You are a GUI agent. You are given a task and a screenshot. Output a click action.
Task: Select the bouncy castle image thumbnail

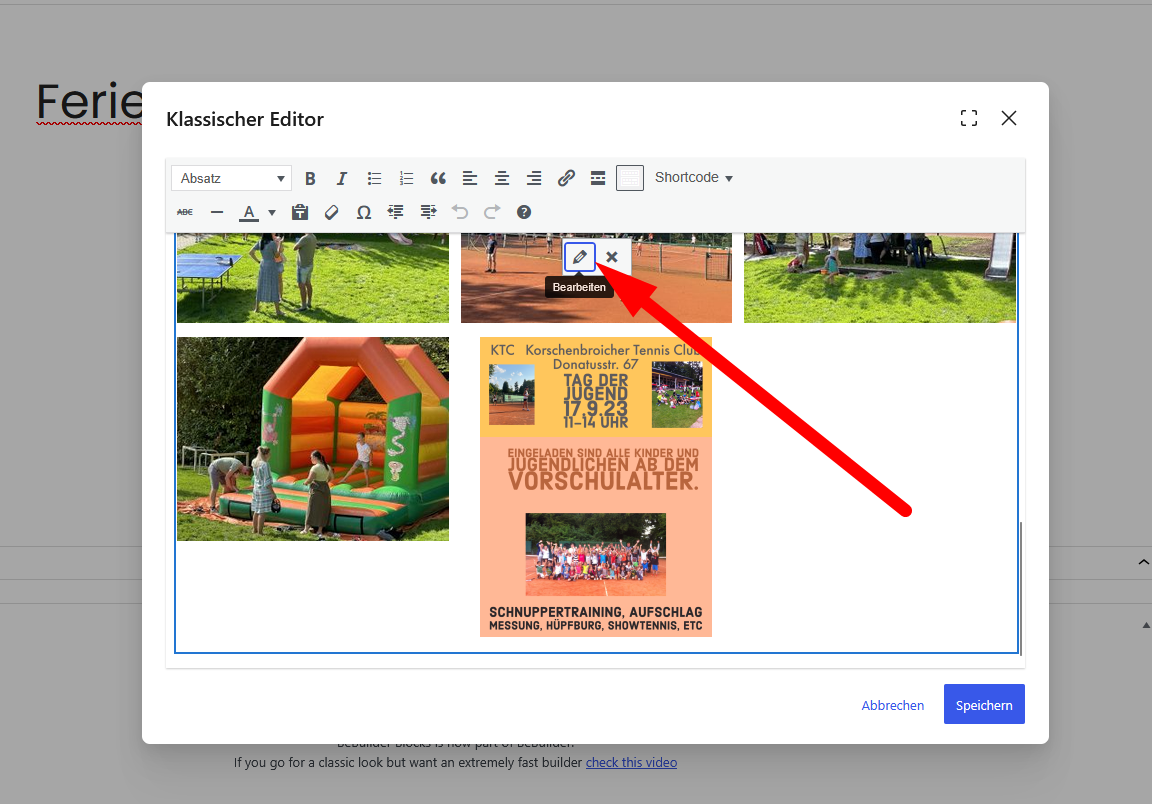tap(313, 439)
